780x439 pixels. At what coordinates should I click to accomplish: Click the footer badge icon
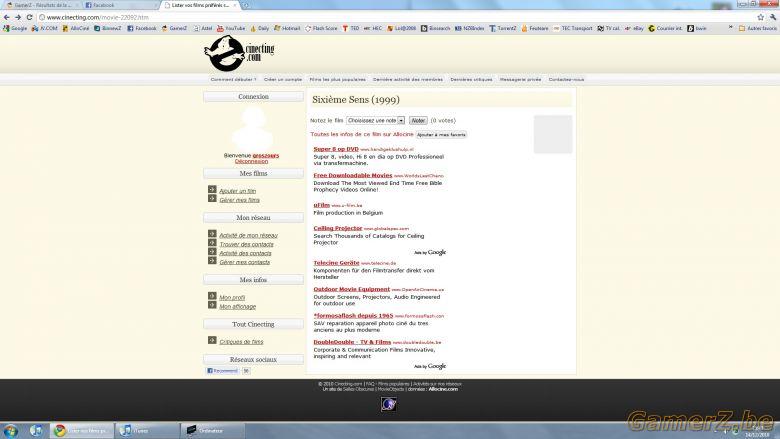(389, 404)
